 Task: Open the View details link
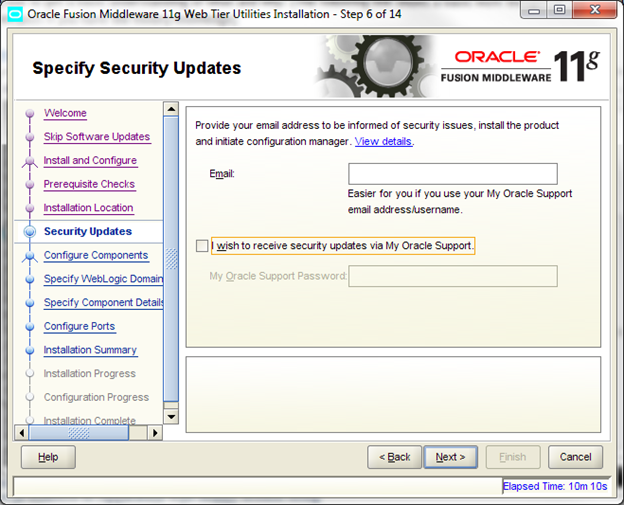(x=384, y=142)
